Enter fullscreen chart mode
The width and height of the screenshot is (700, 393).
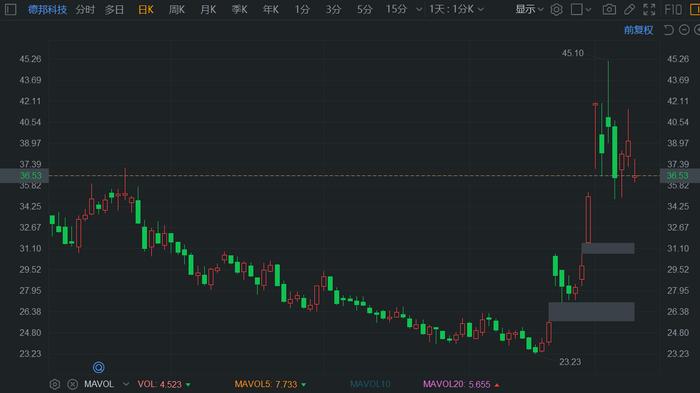pos(650,9)
